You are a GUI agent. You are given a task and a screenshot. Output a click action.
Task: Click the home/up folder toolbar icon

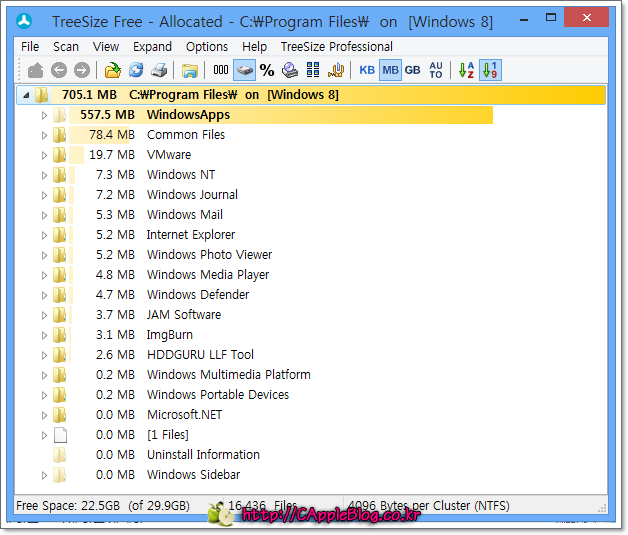(35, 70)
